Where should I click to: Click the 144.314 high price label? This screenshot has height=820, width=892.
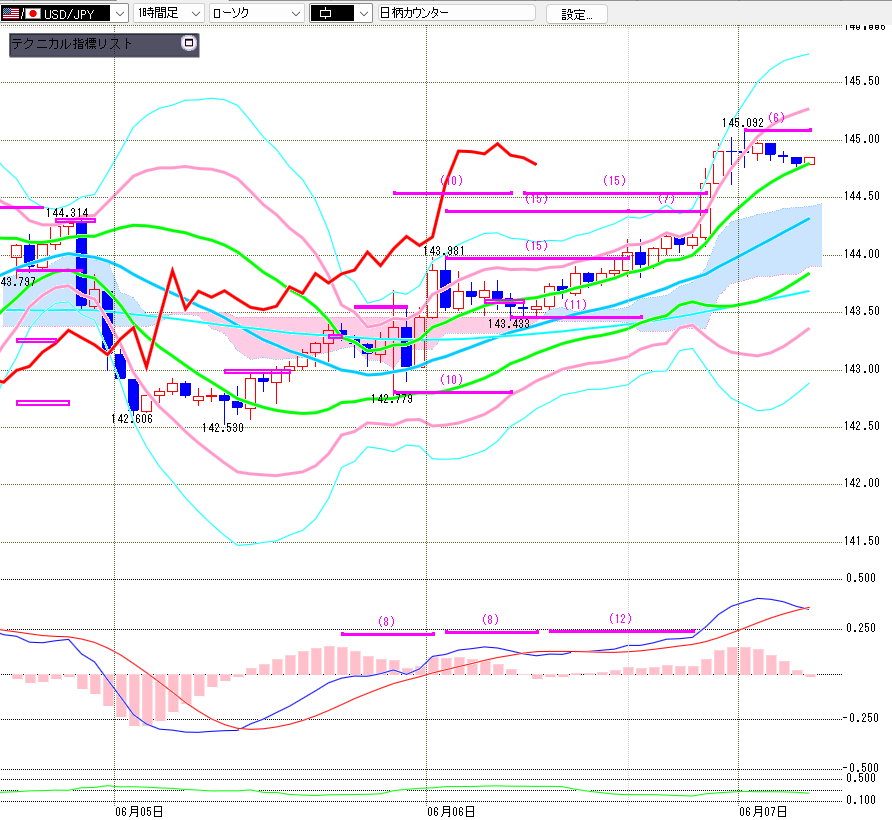(67, 213)
